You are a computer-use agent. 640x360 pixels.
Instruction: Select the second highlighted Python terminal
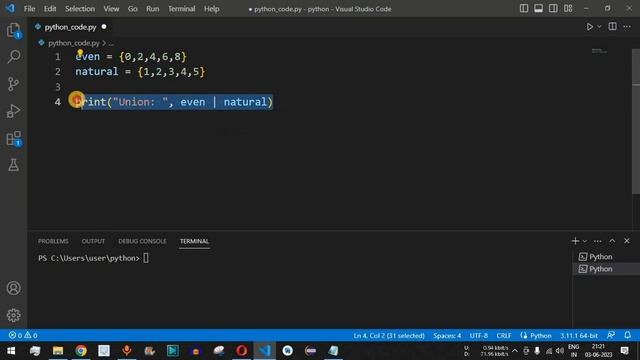pos(606,269)
